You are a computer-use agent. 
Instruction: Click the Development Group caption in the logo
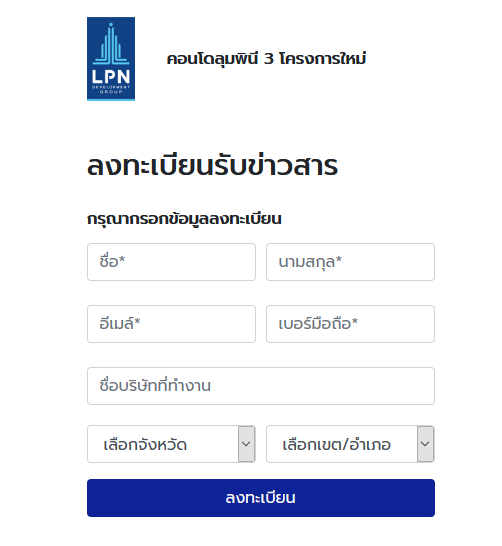[x=111, y=89]
